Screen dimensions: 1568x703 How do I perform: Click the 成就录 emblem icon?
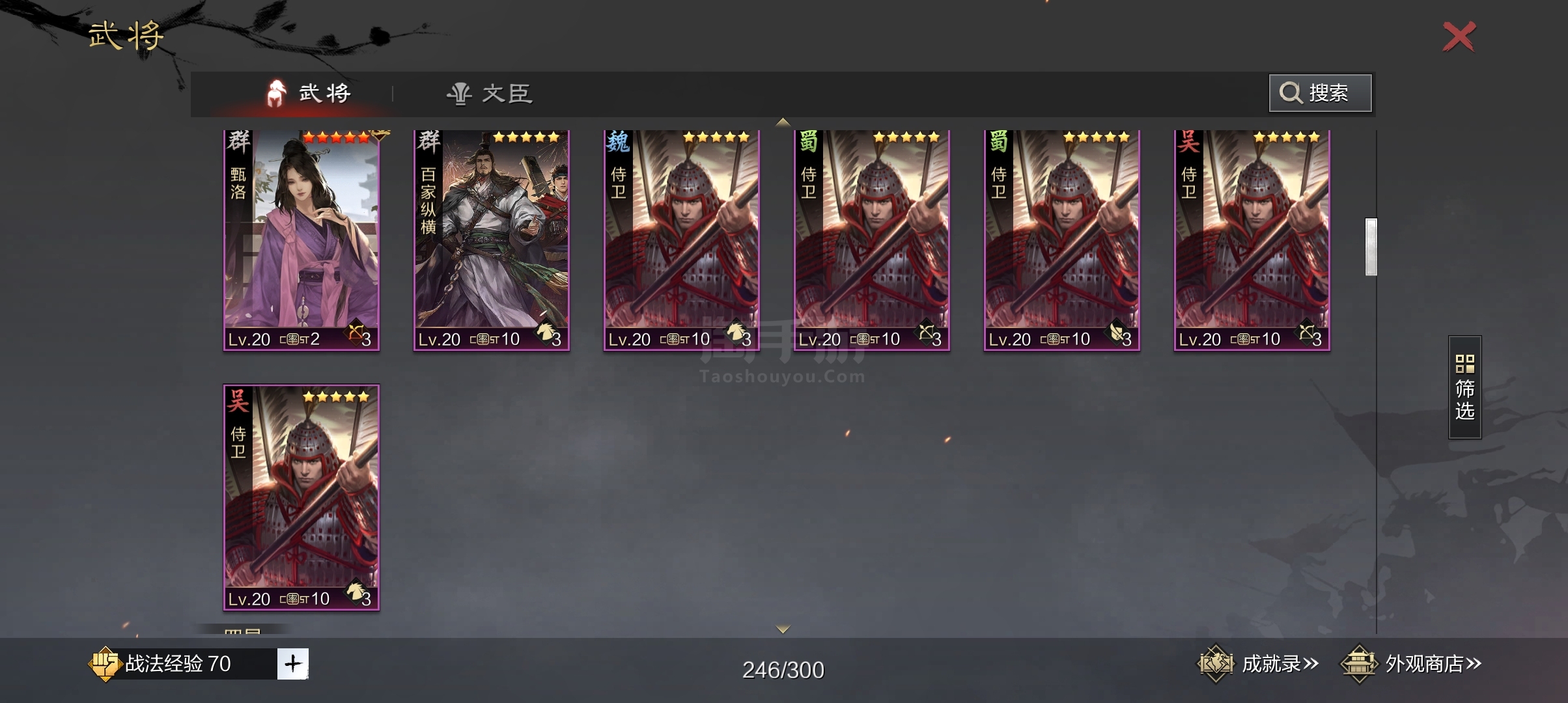coord(1216,664)
